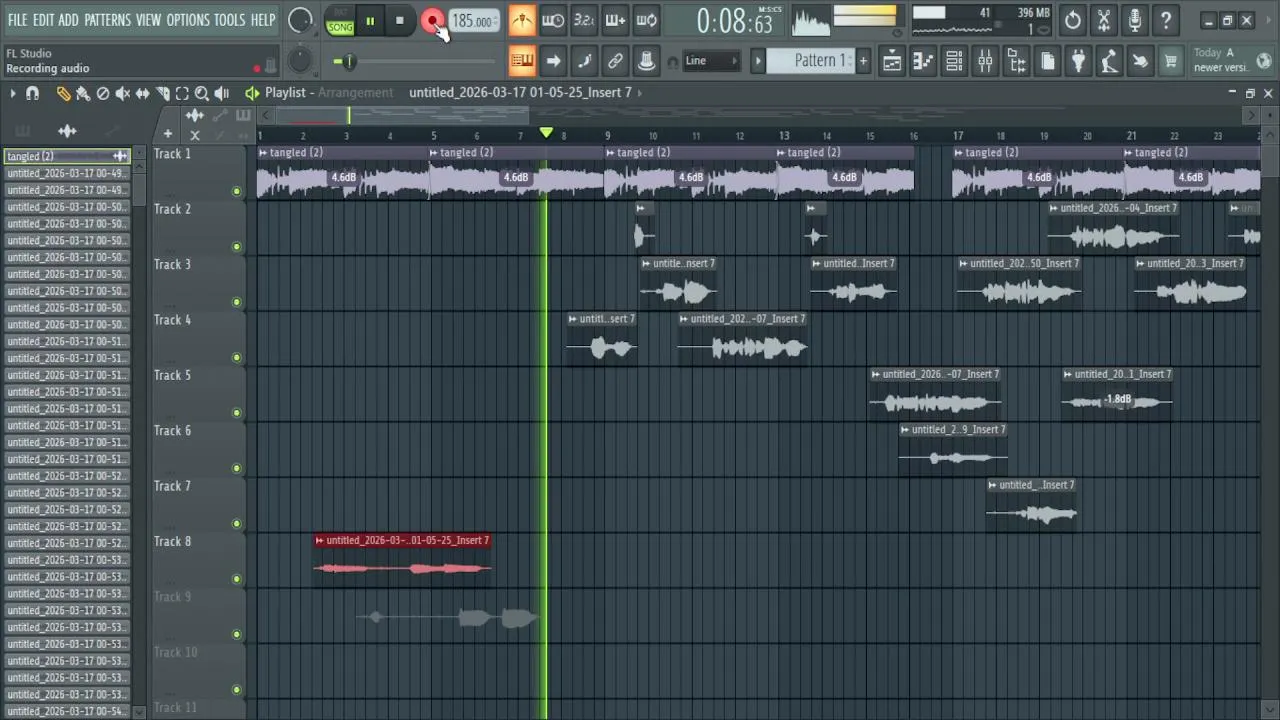Stop playback with the stop button

[400, 21]
